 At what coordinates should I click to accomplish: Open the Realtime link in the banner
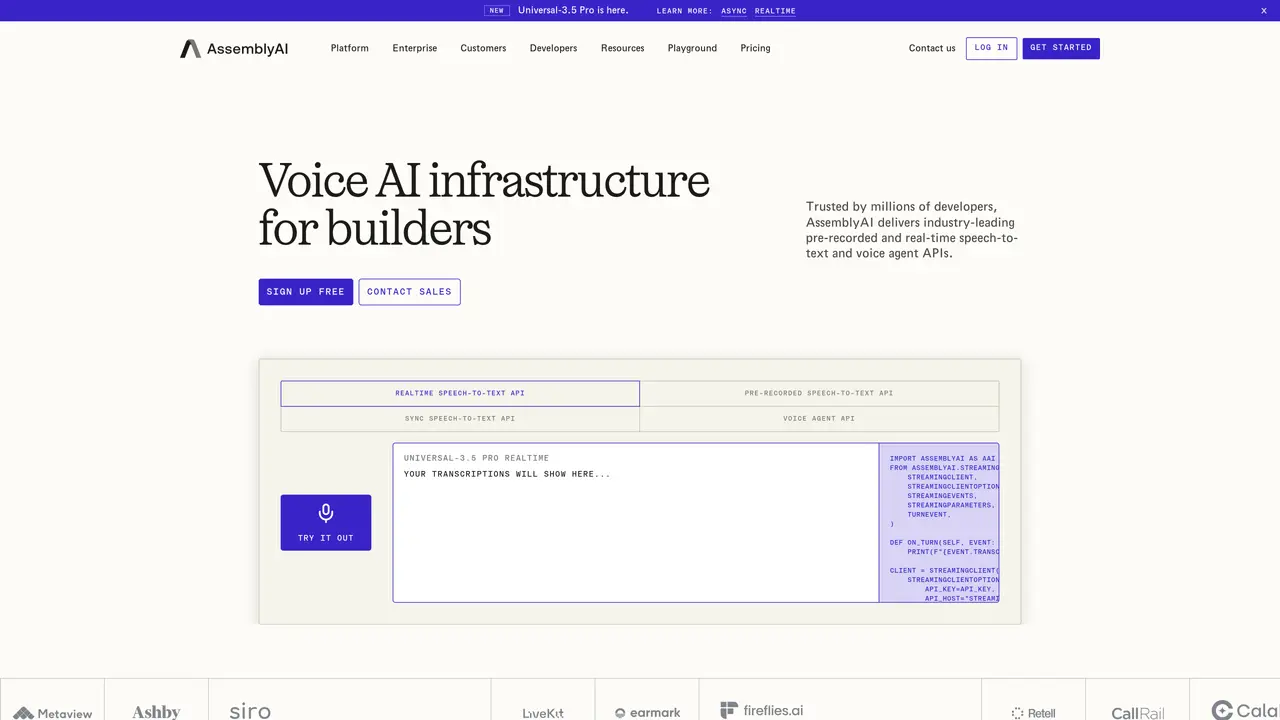click(x=775, y=11)
